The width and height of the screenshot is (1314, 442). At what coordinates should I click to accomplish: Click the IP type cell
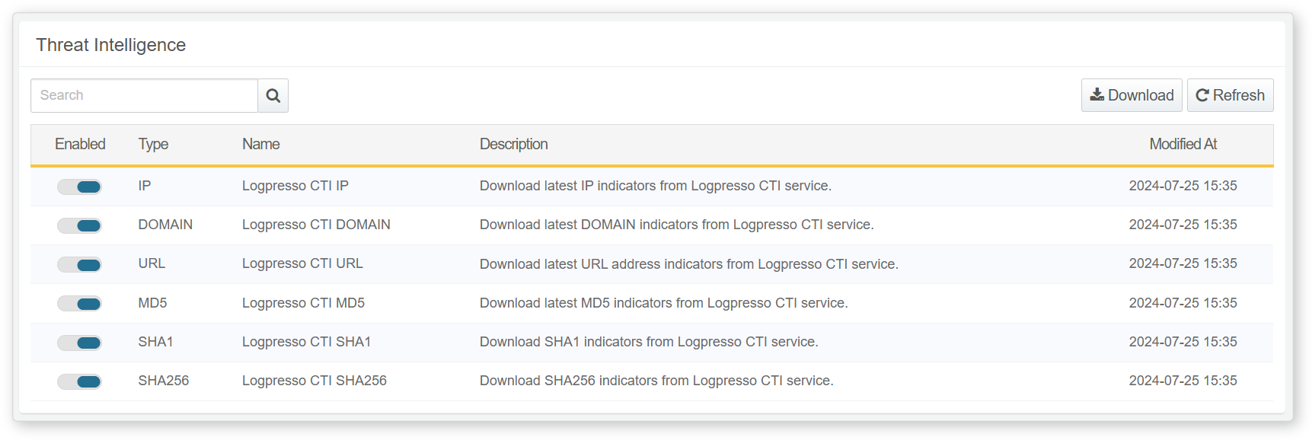pyautogui.click(x=145, y=186)
